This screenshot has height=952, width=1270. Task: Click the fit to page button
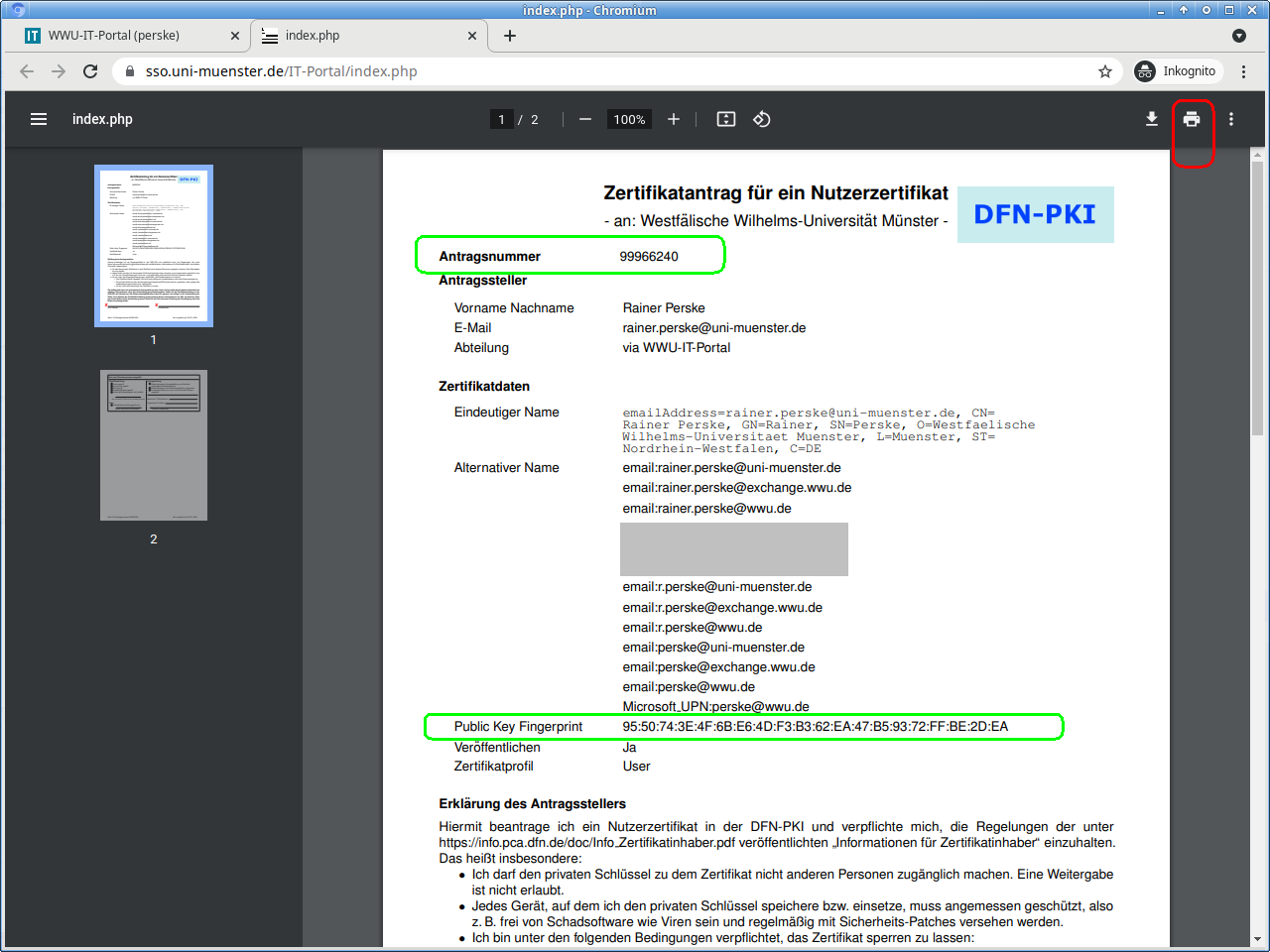726,119
